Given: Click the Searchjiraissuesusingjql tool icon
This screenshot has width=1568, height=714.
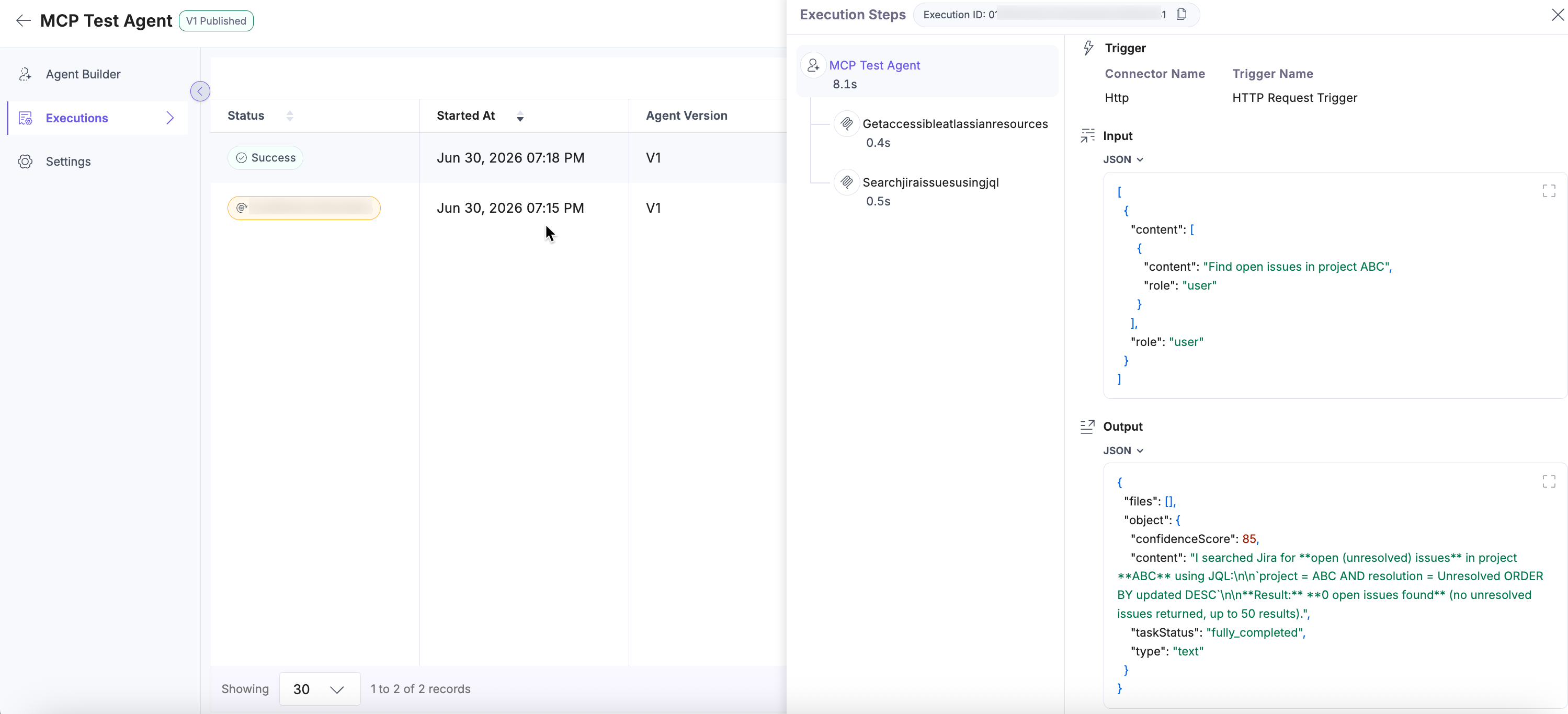Looking at the screenshot, I should pyautogui.click(x=847, y=182).
